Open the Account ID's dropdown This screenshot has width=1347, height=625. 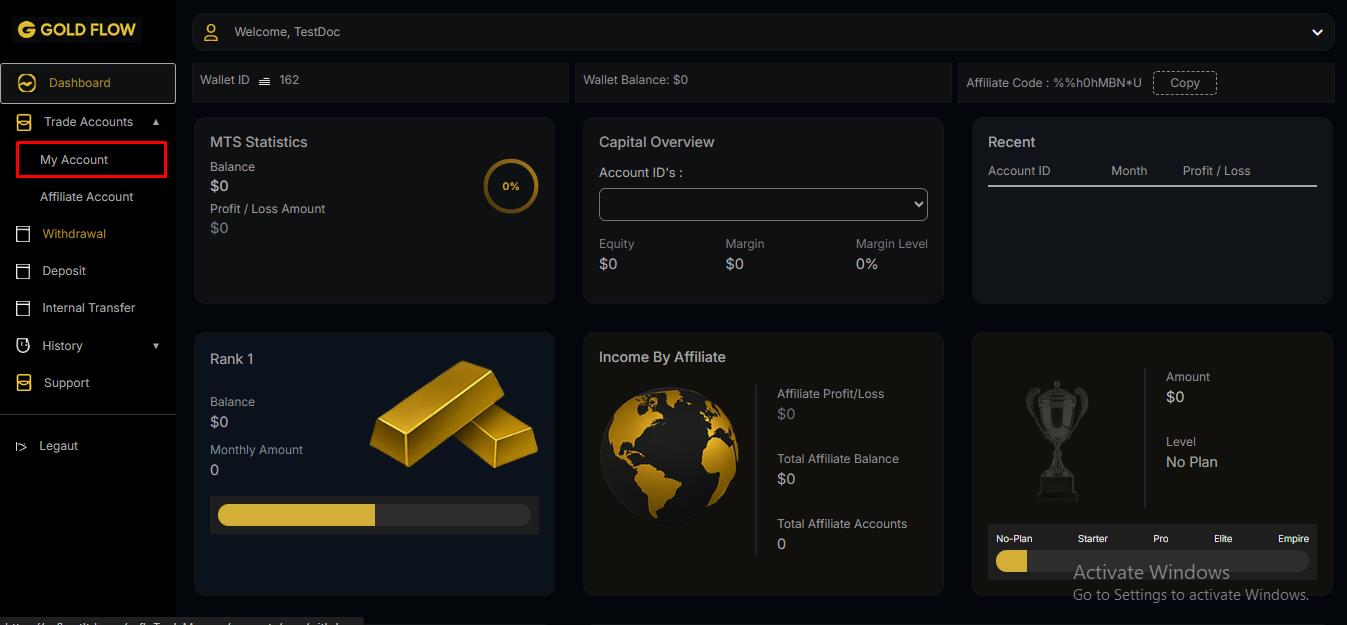[x=762, y=204]
